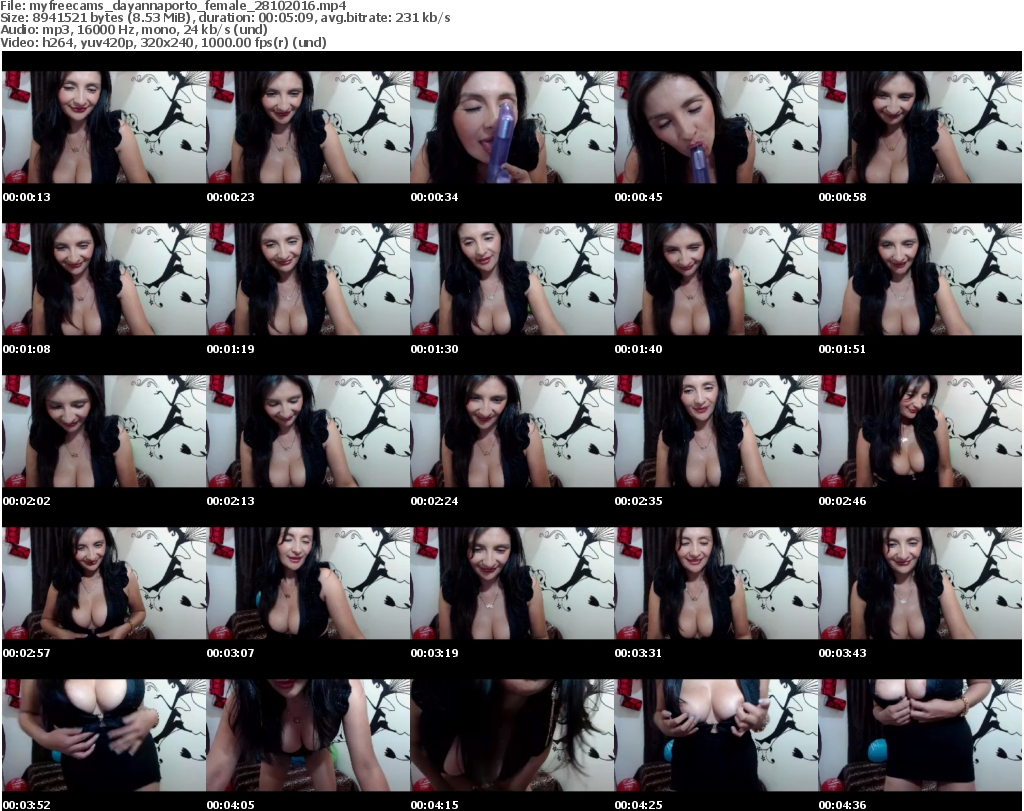Image resolution: width=1024 pixels, height=811 pixels.
Task: Select the timestamp text 00:04:05
Action: click(x=231, y=805)
